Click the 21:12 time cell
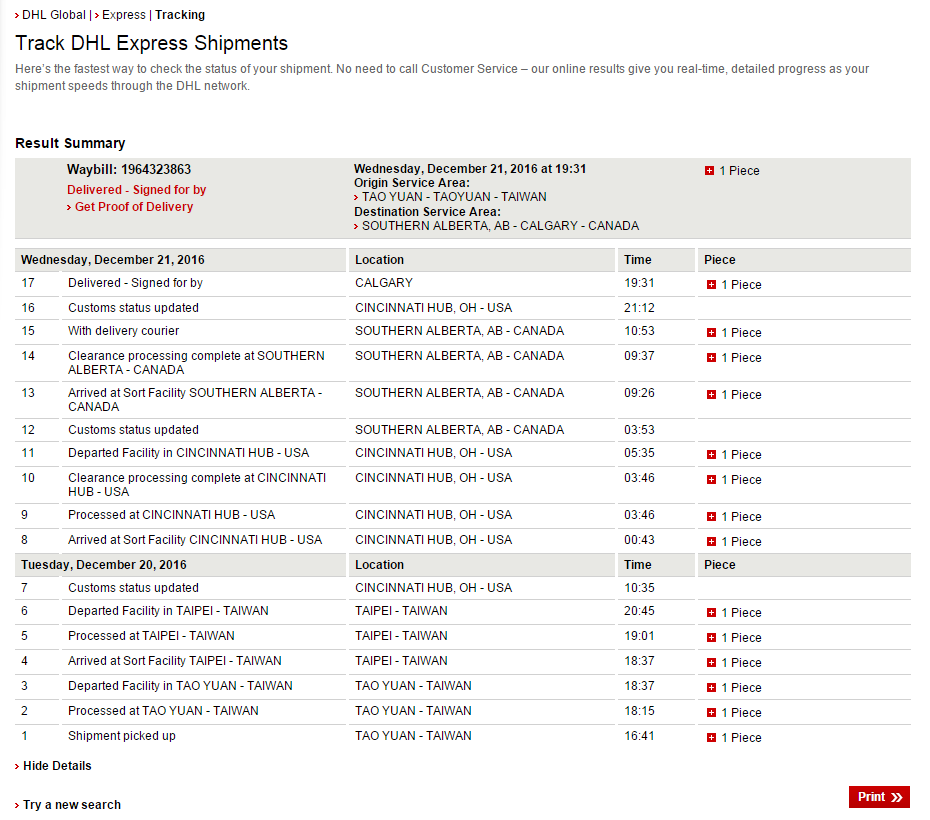The image size is (930, 820). (639, 308)
